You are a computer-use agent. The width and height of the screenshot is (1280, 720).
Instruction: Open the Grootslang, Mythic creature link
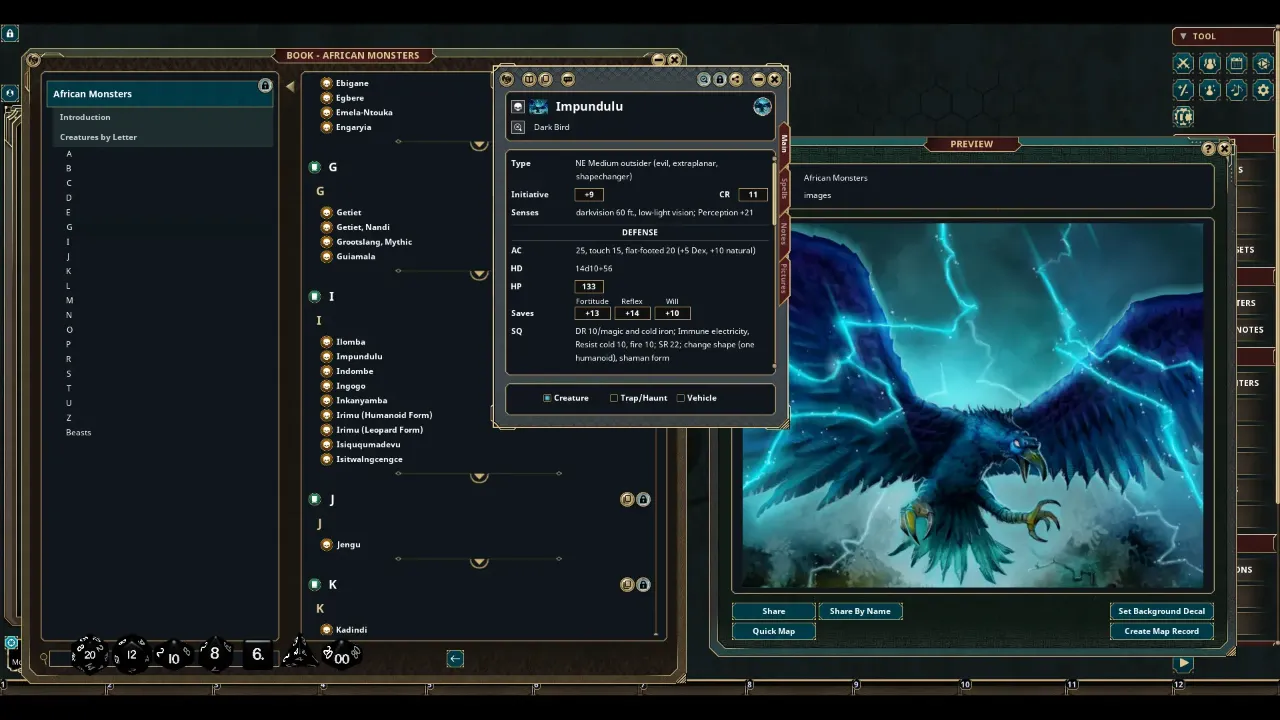tap(374, 242)
